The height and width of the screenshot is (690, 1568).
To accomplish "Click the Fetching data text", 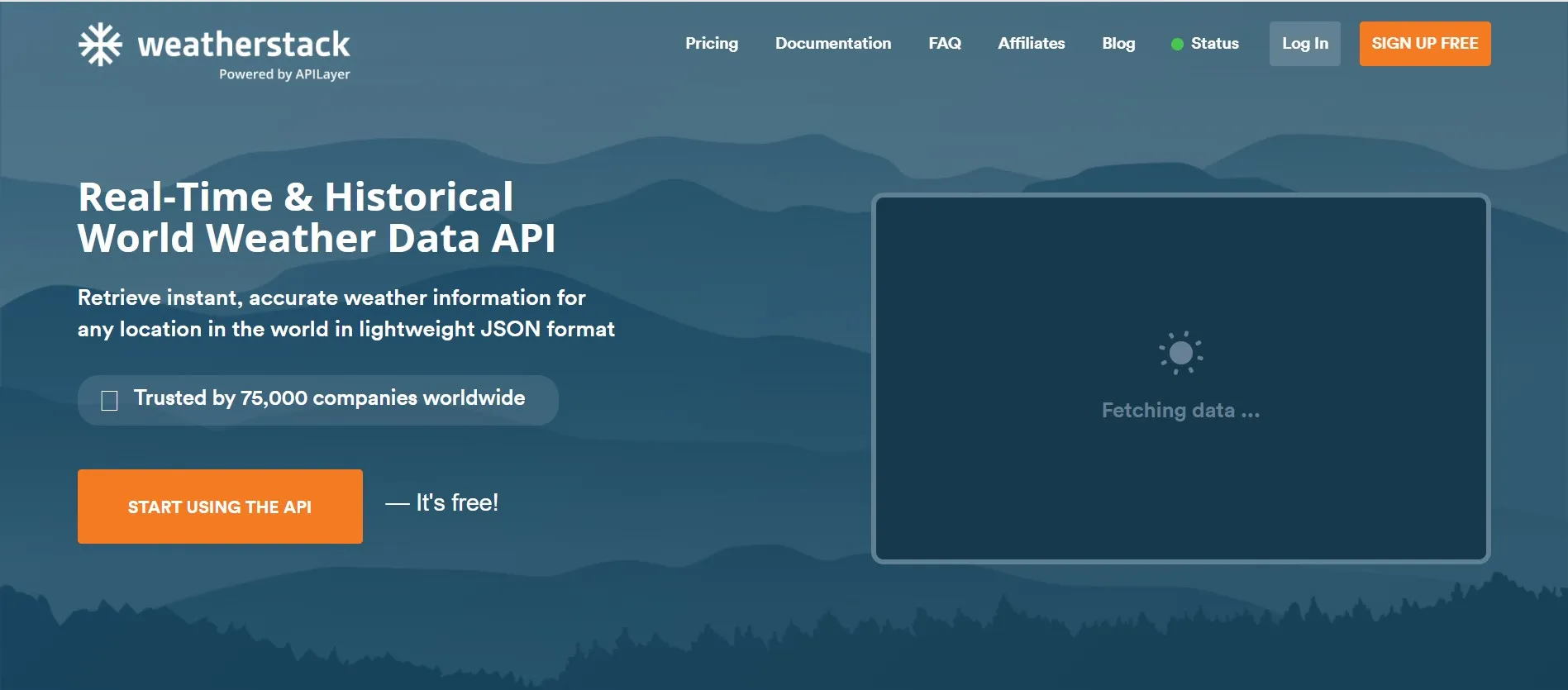I will click(1180, 411).
